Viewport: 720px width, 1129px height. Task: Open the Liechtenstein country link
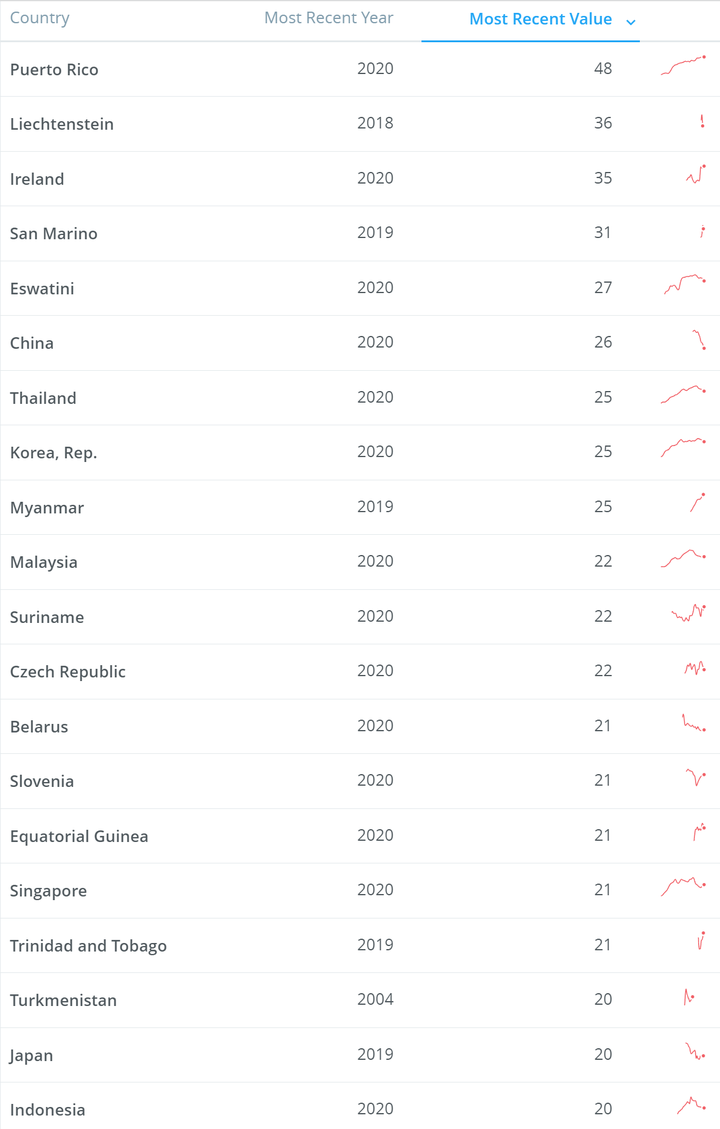pos(62,124)
